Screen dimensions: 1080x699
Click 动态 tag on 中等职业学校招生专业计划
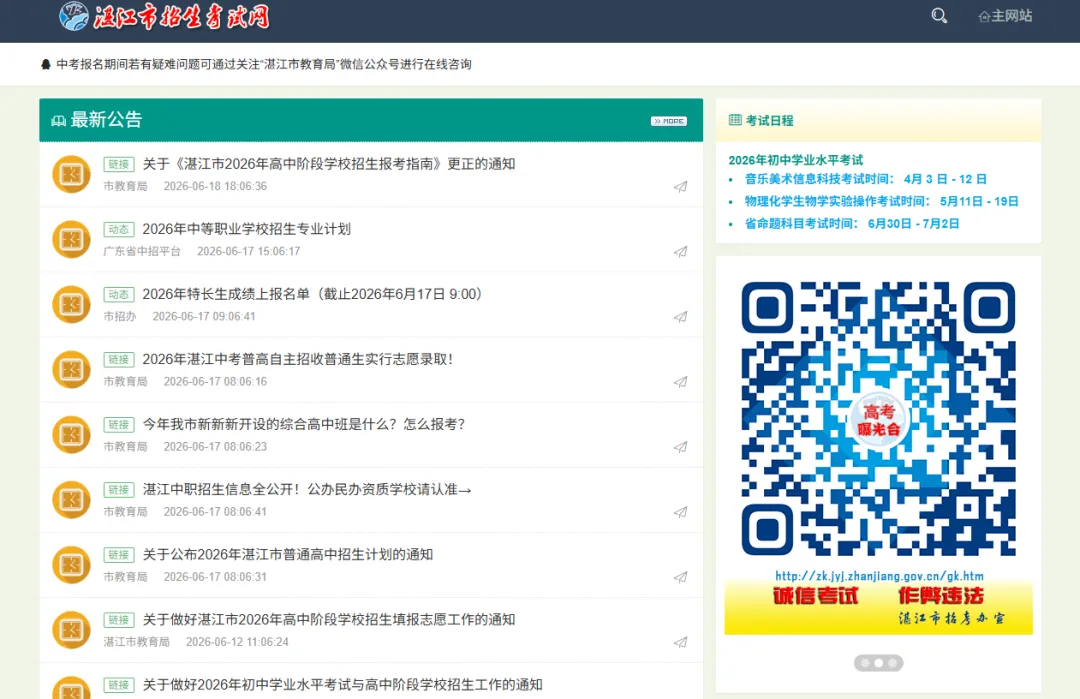(x=118, y=229)
